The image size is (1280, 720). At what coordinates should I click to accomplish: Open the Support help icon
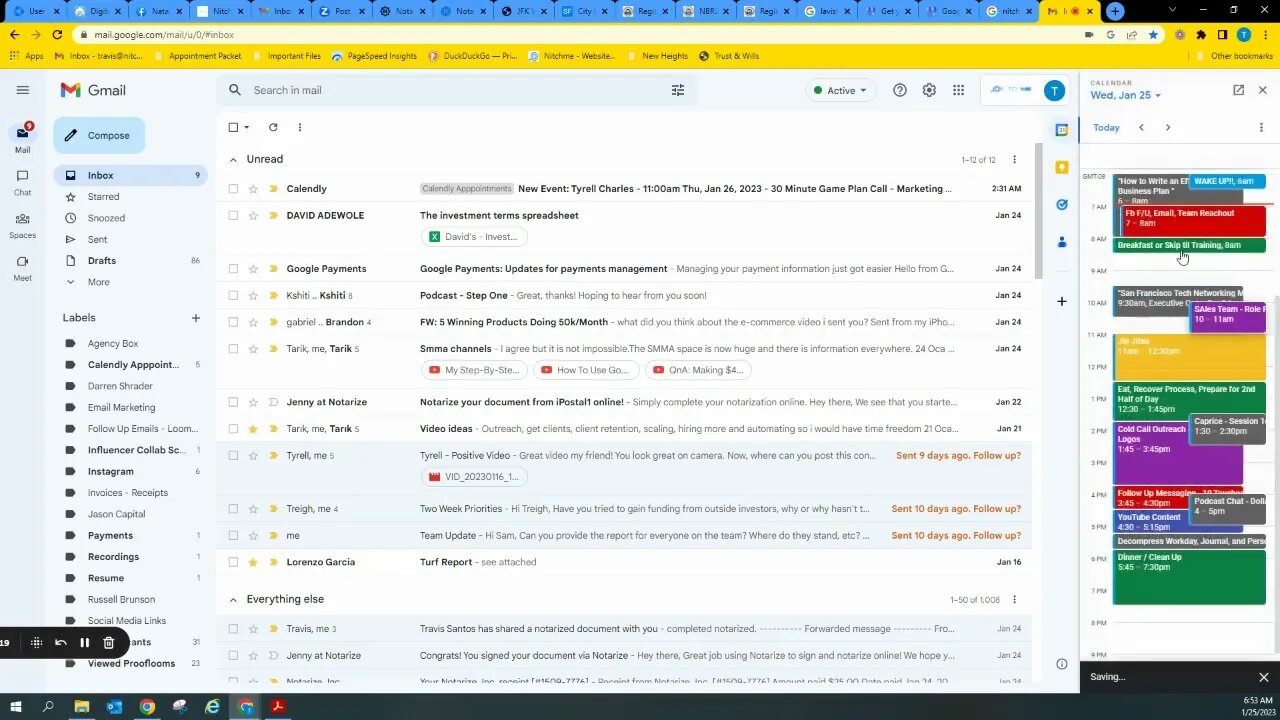(900, 90)
